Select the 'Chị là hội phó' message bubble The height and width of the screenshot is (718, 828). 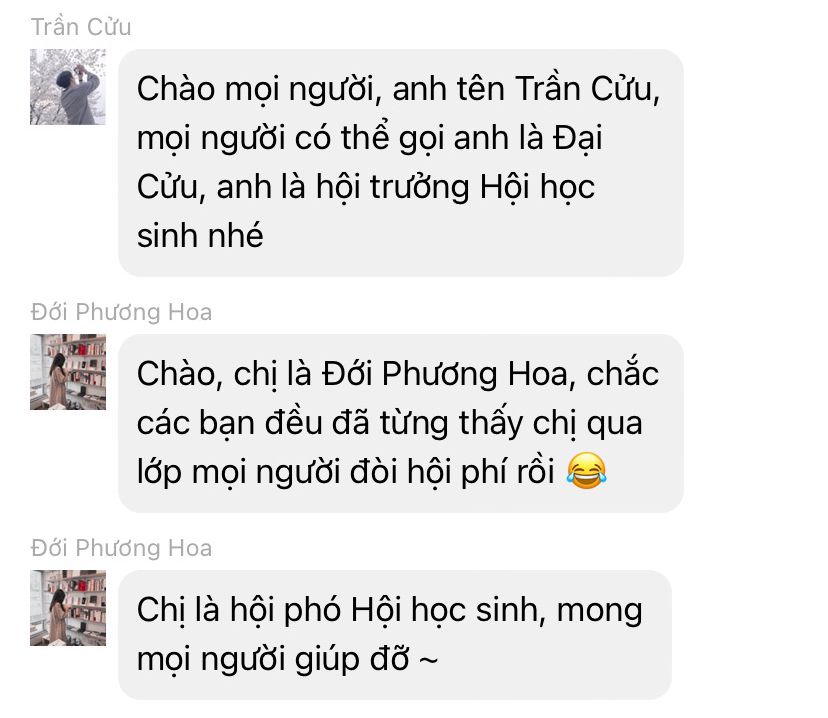point(395,635)
